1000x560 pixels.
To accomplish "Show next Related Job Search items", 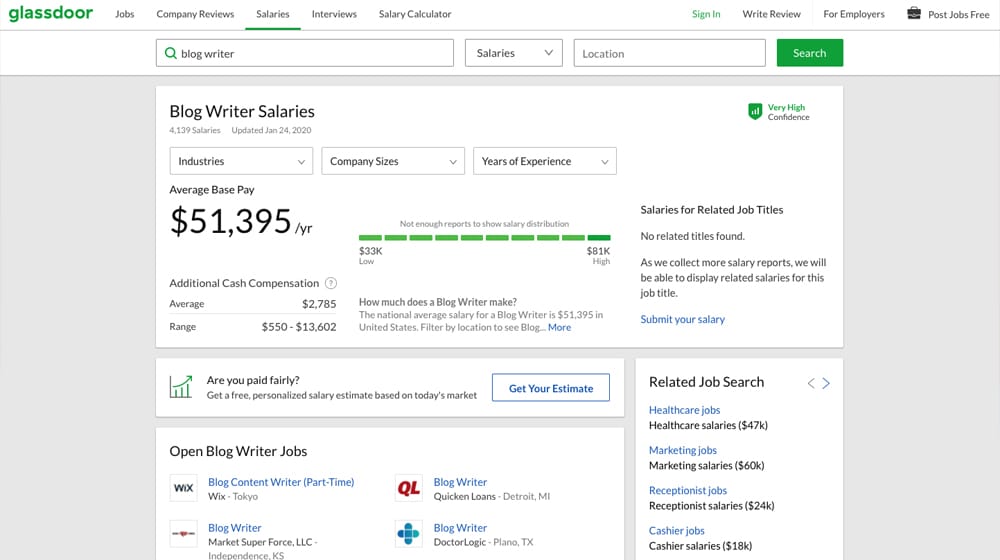I will 826,383.
